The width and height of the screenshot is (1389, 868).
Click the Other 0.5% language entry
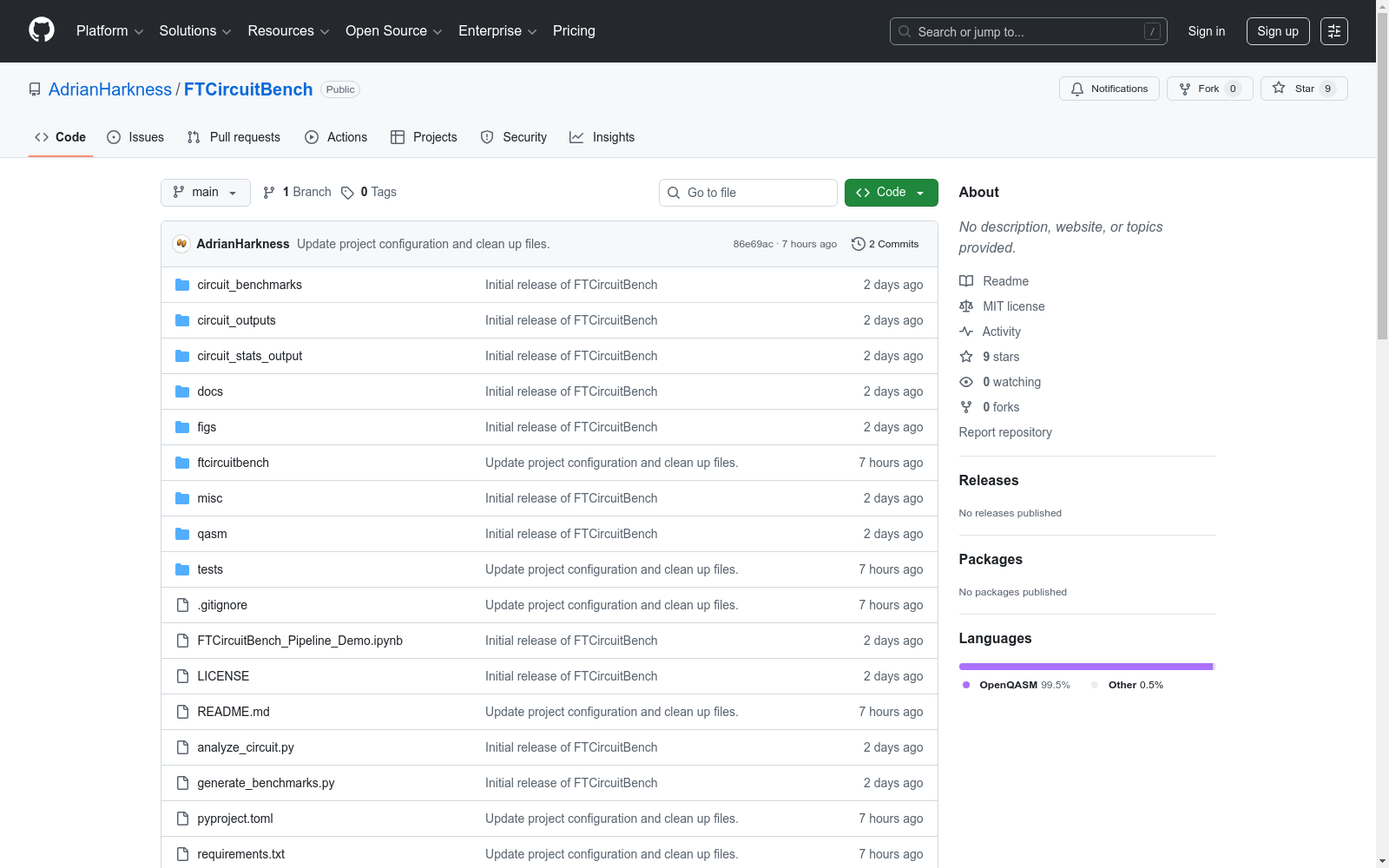click(x=1127, y=685)
